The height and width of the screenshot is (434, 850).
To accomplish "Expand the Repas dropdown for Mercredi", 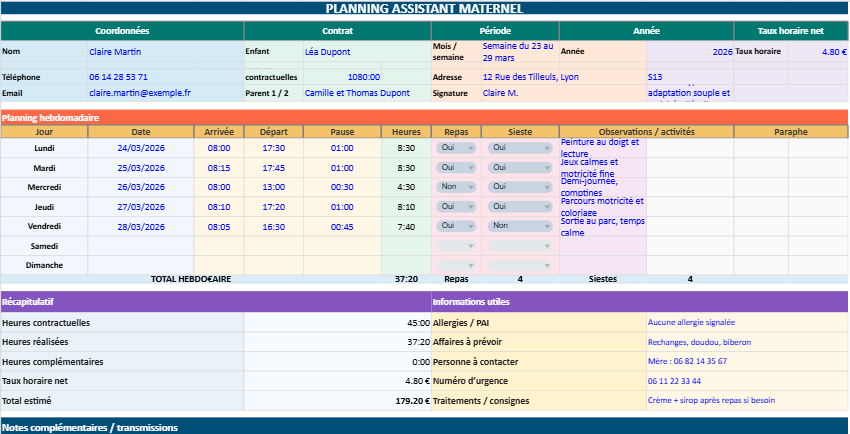I will point(456,187).
